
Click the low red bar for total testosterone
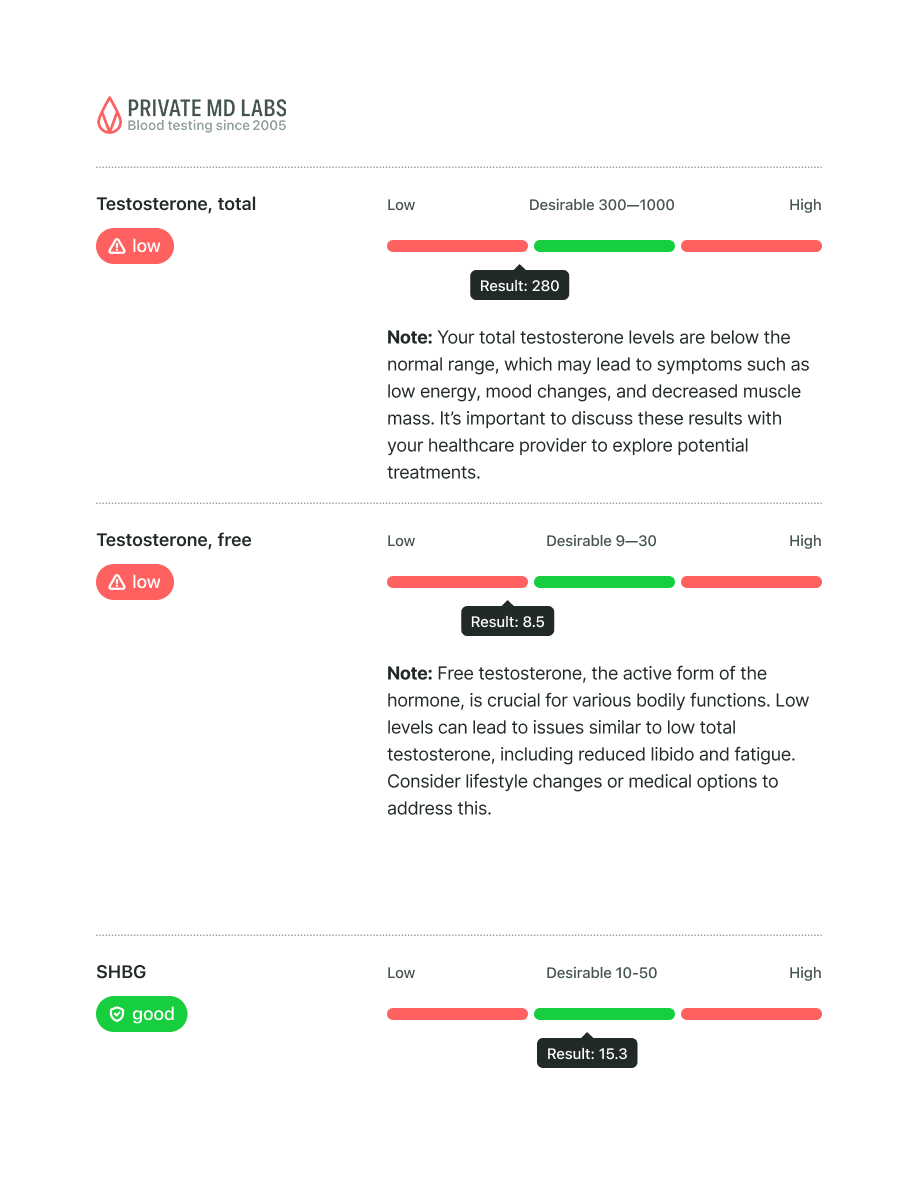pos(457,246)
